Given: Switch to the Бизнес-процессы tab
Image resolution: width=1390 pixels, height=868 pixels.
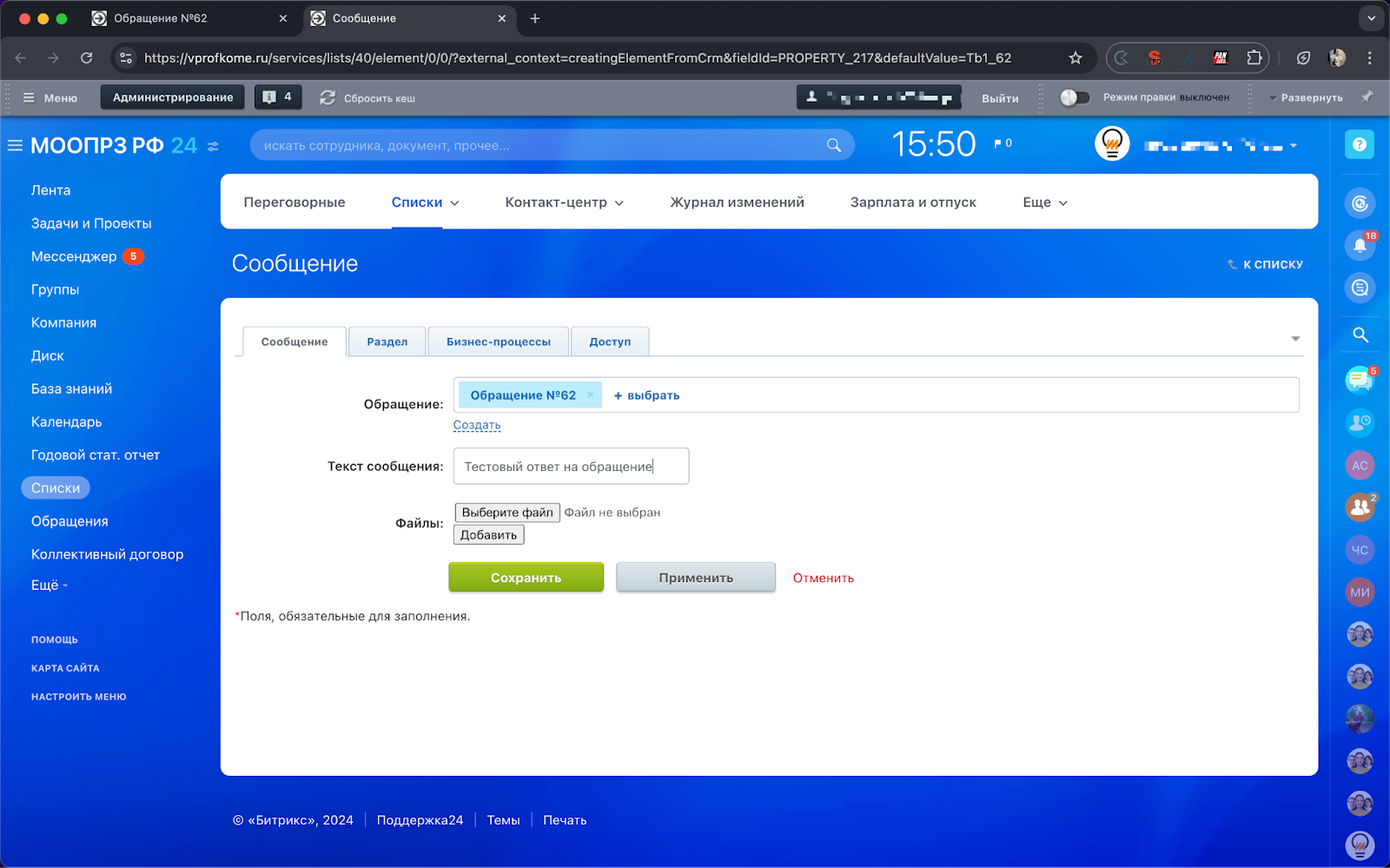Looking at the screenshot, I should [x=498, y=342].
